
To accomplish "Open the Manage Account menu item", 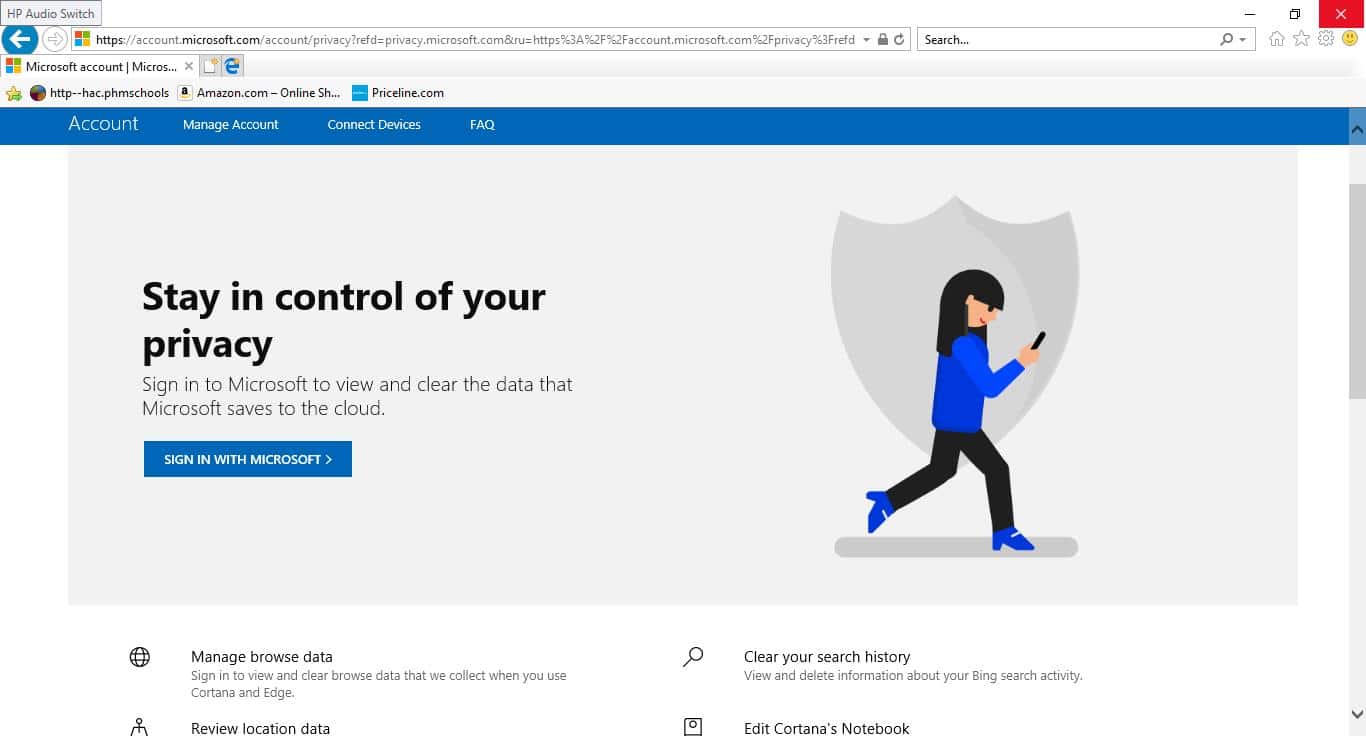I will [230, 125].
